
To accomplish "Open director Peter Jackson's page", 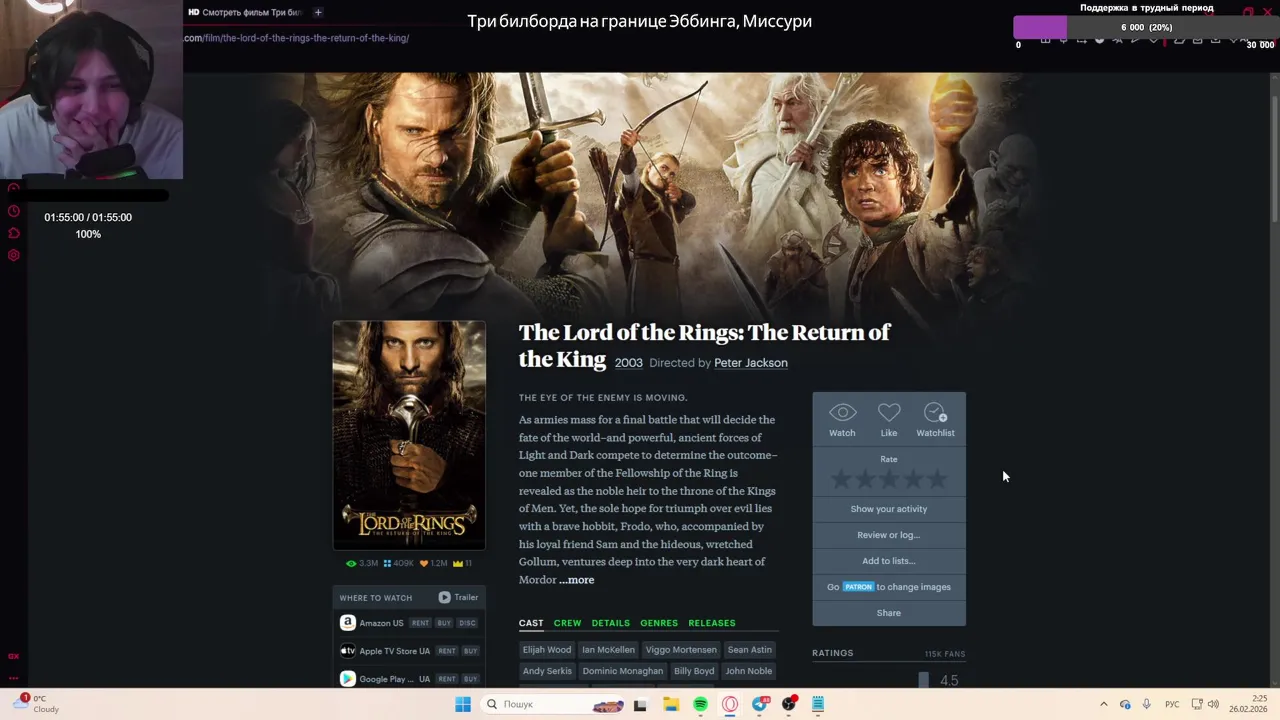I will pyautogui.click(x=751, y=363).
